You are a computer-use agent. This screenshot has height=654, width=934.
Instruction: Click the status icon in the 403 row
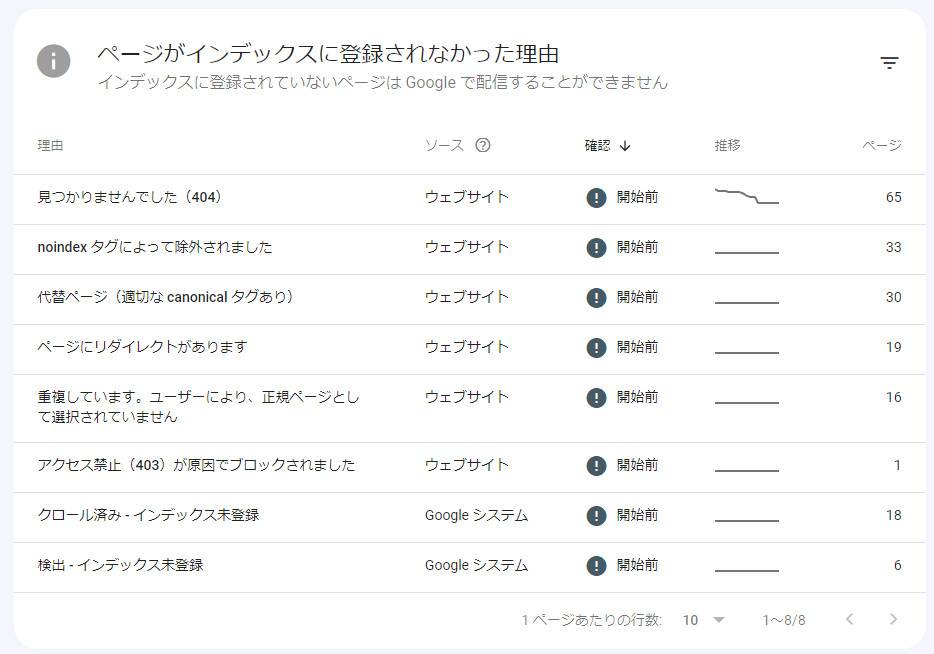(x=596, y=466)
